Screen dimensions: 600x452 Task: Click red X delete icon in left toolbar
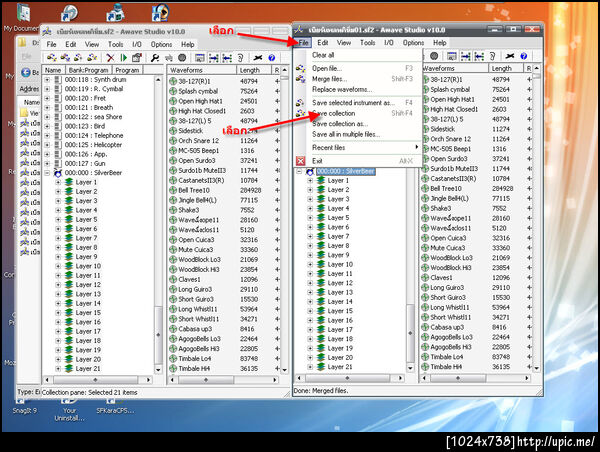click(110, 58)
